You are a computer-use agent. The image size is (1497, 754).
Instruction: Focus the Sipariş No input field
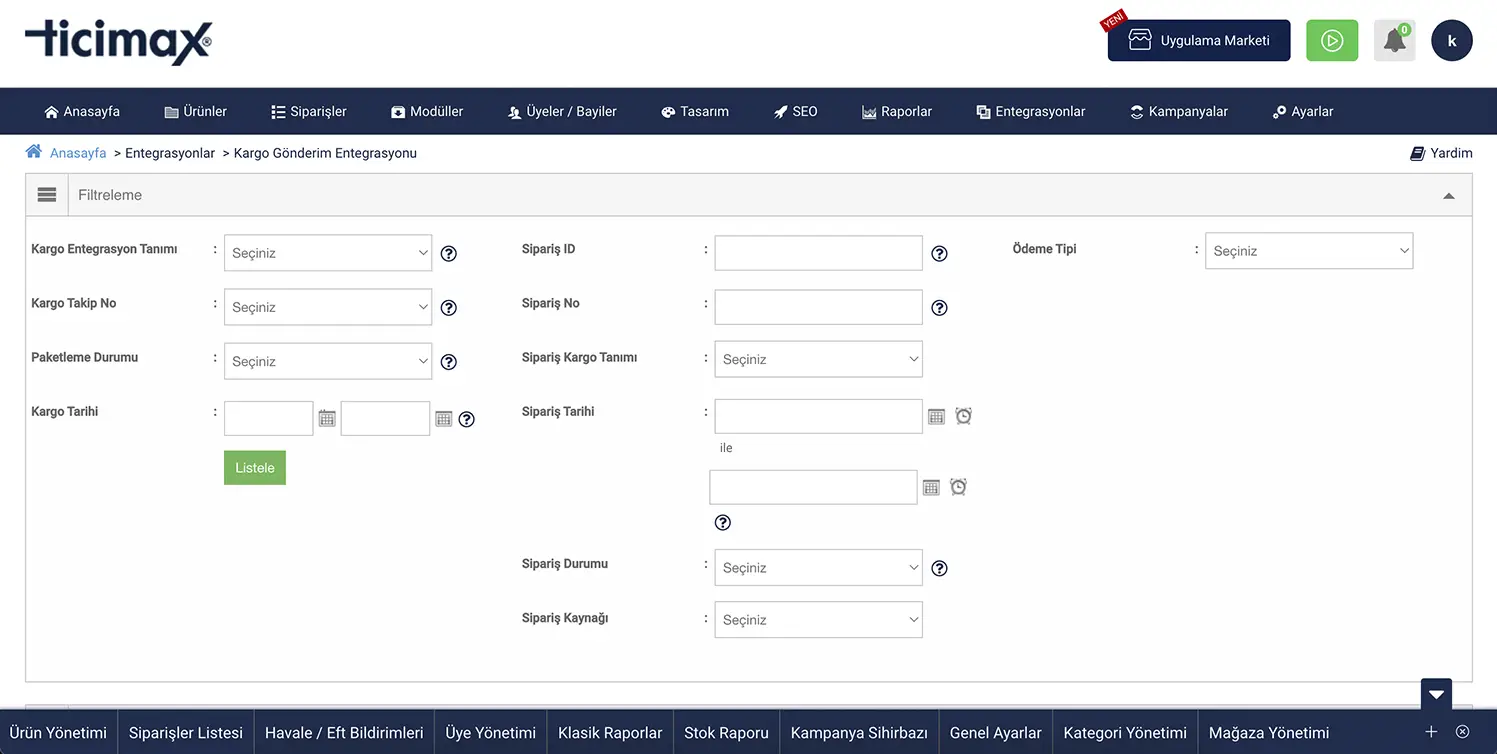pos(818,307)
